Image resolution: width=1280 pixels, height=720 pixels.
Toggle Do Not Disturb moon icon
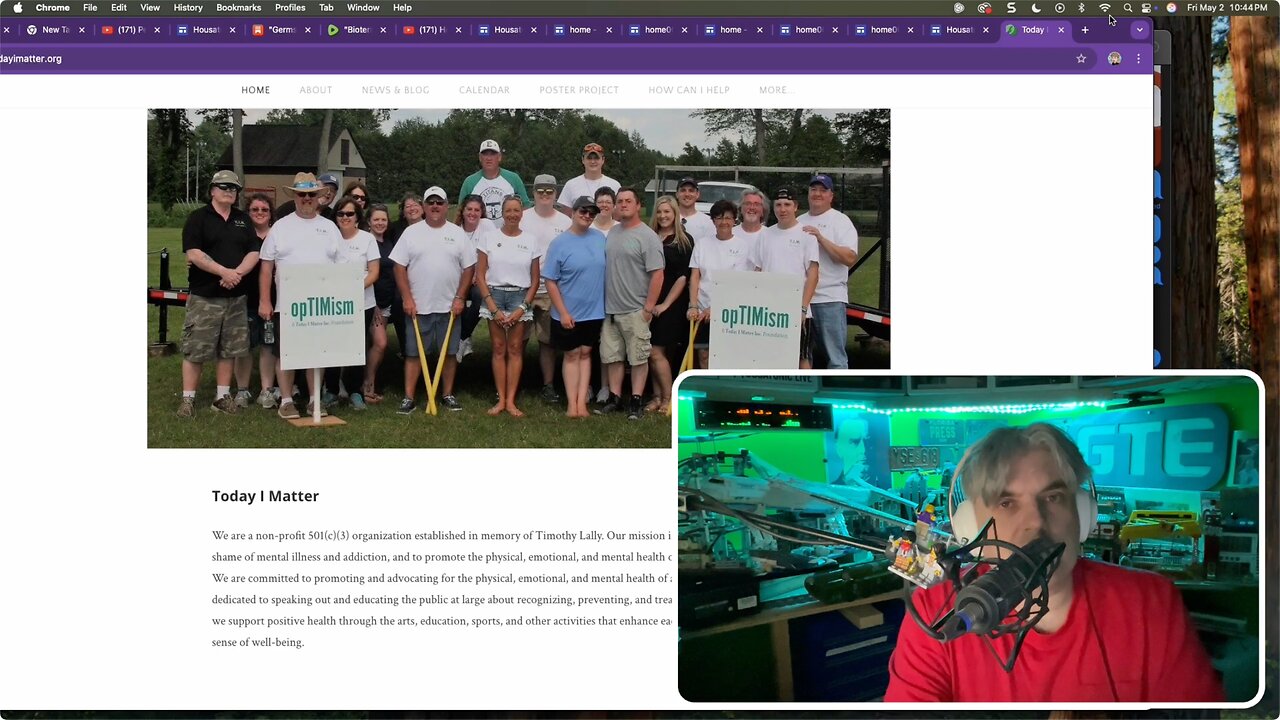(x=1036, y=7)
